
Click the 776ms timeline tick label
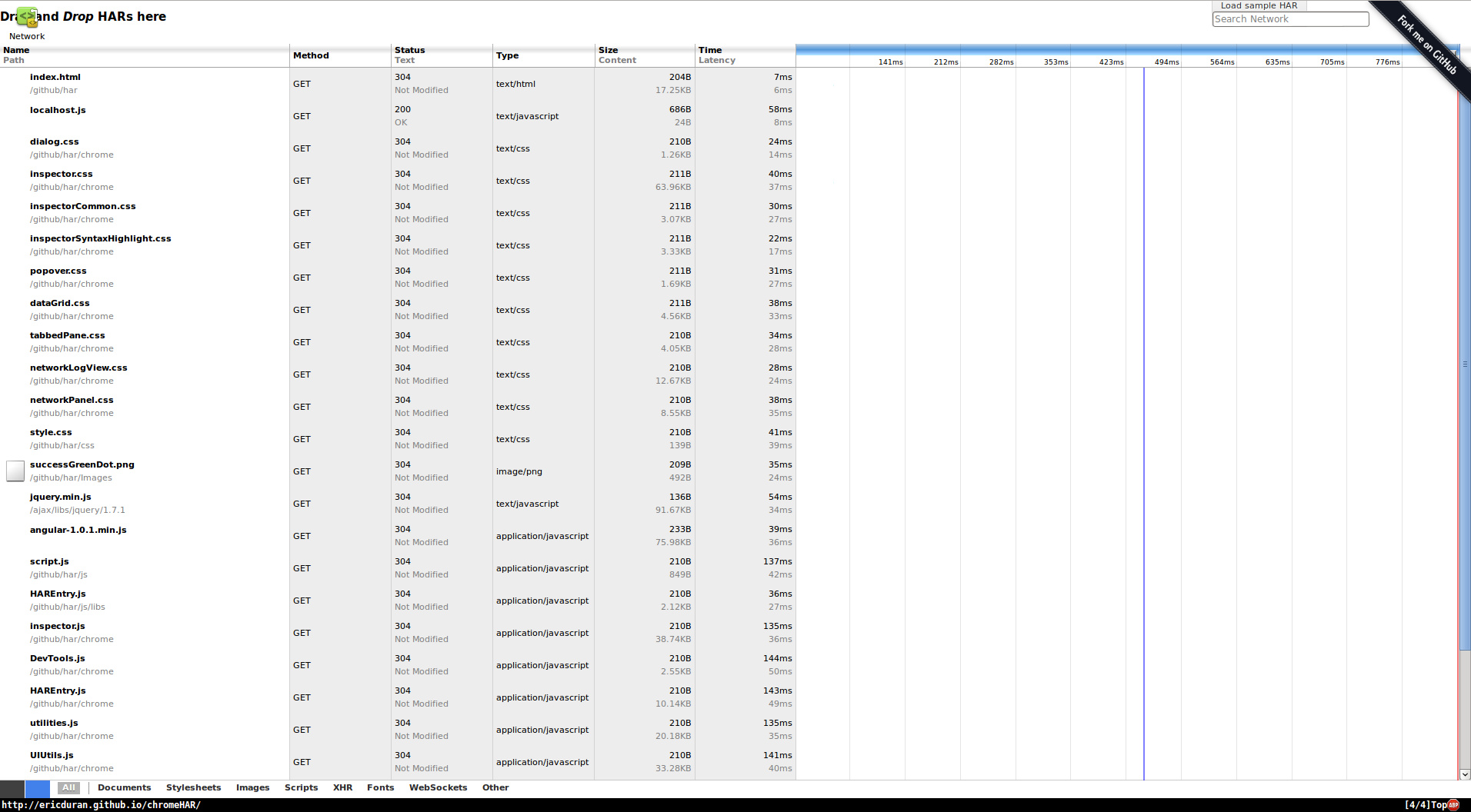(x=1387, y=62)
